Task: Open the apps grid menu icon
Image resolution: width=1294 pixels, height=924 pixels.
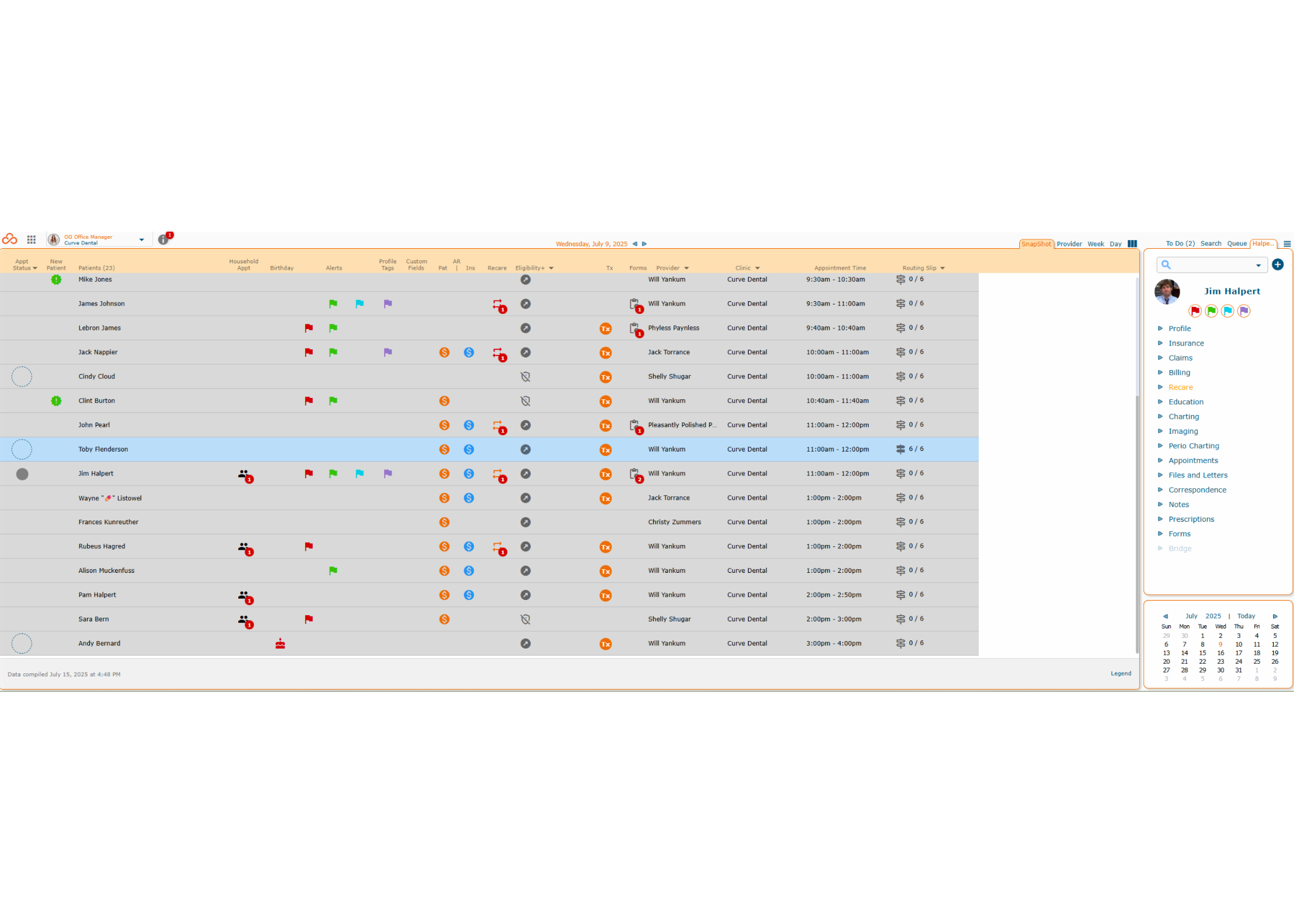Action: 32,240
